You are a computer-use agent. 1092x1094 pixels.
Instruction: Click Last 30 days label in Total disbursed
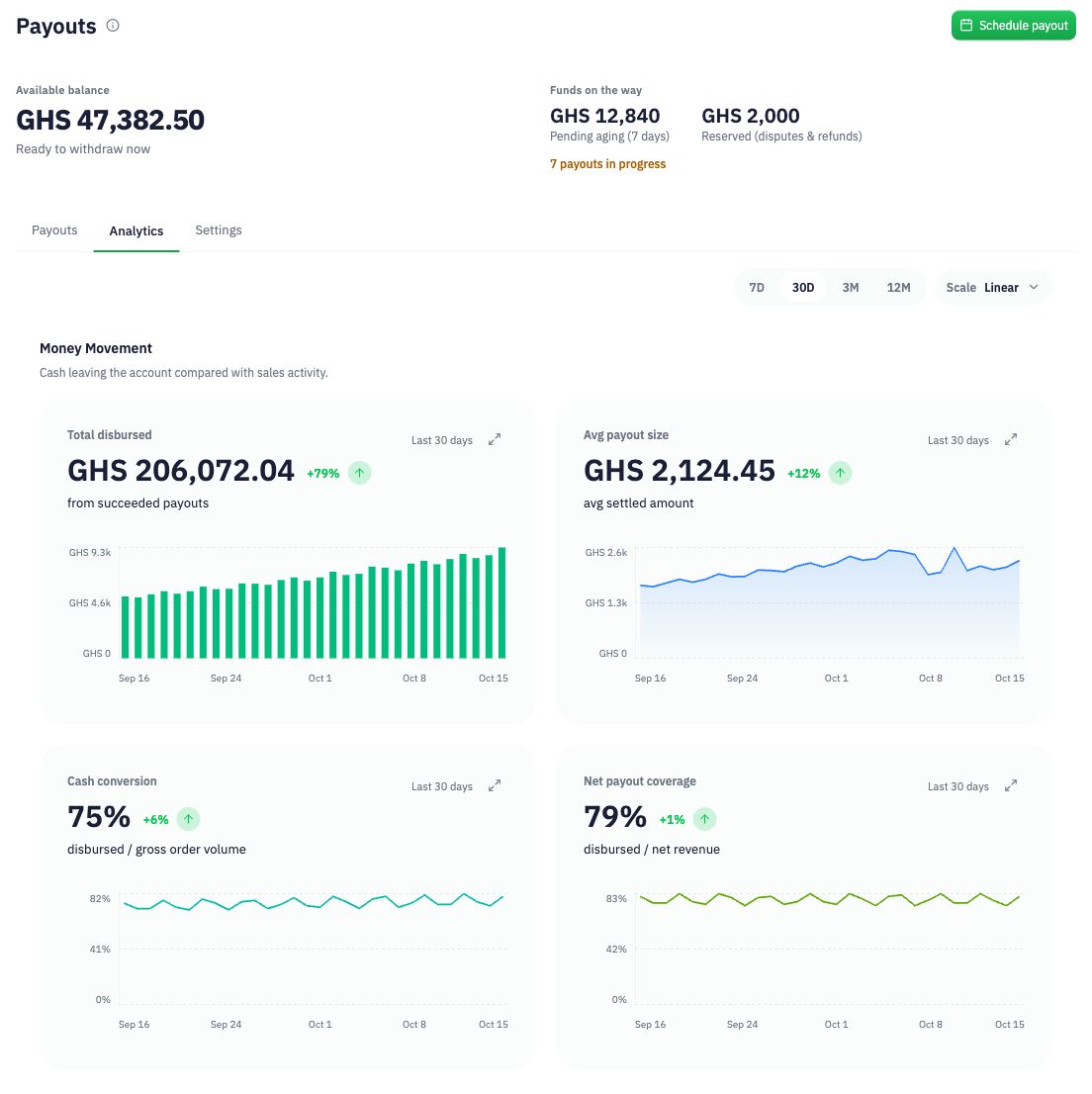[442, 440]
